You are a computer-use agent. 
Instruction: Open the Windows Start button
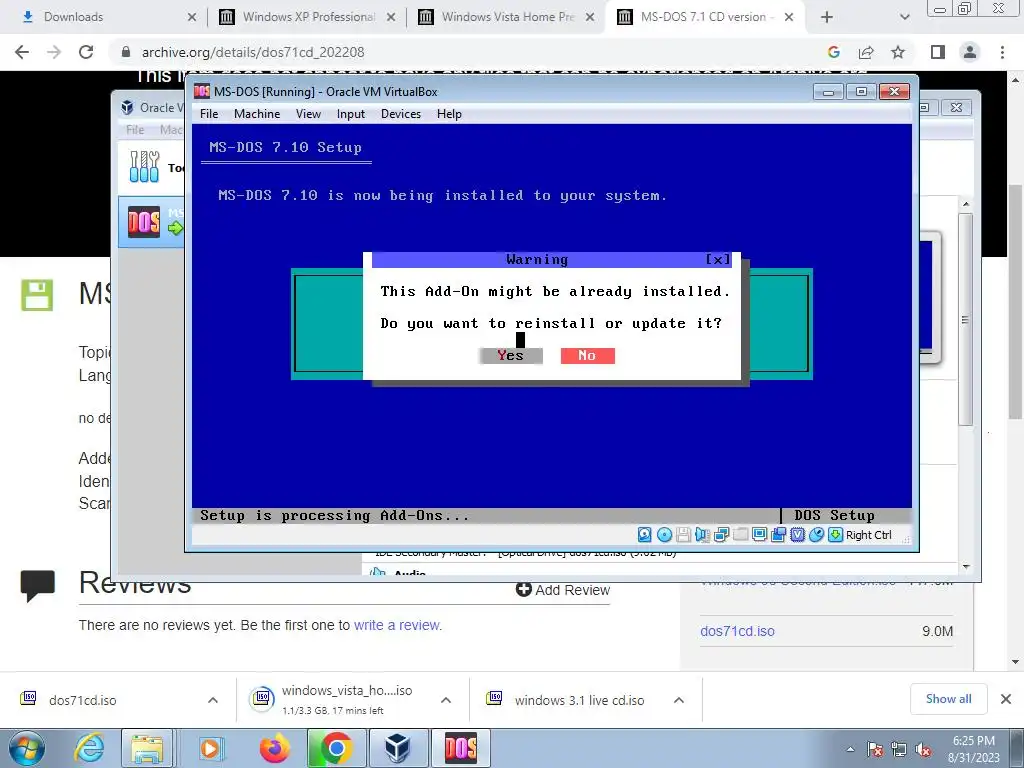pos(26,748)
